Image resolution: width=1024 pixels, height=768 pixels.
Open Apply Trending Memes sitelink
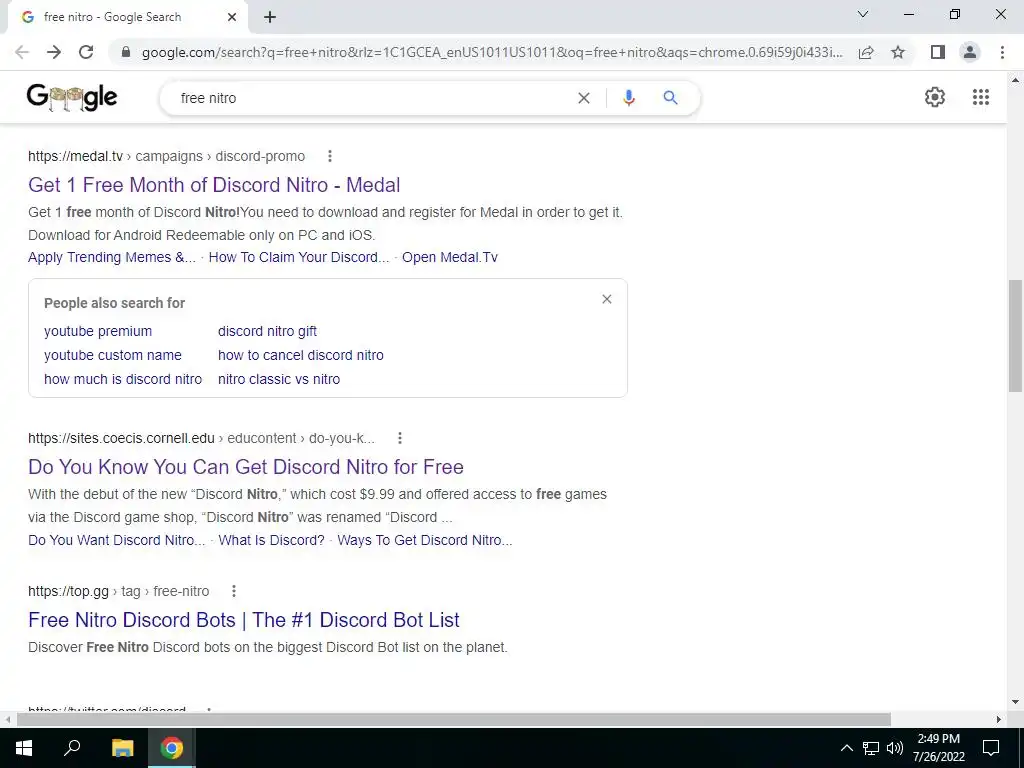point(112,257)
